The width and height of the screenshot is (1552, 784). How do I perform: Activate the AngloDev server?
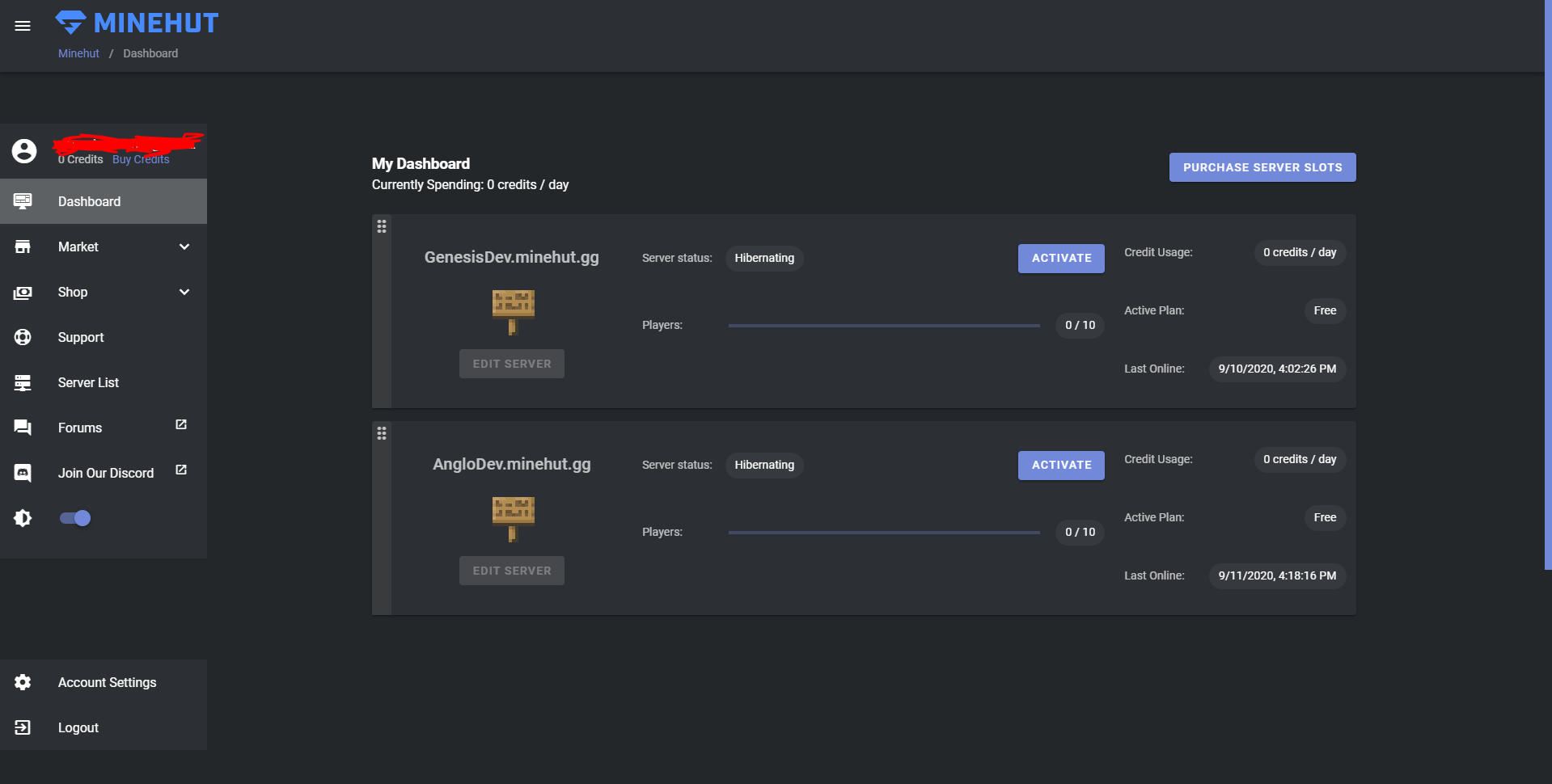point(1061,465)
